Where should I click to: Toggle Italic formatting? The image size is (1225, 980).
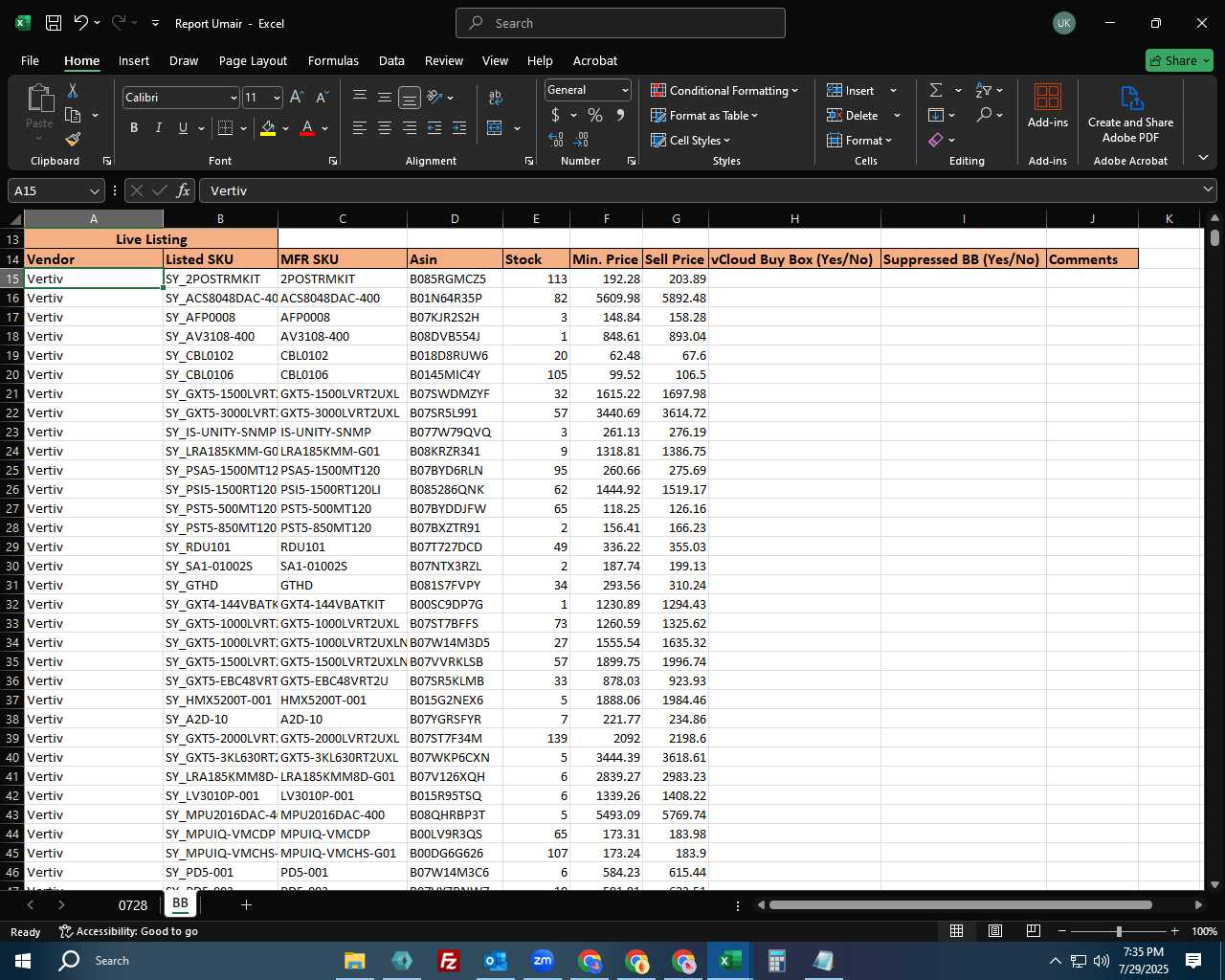click(159, 128)
